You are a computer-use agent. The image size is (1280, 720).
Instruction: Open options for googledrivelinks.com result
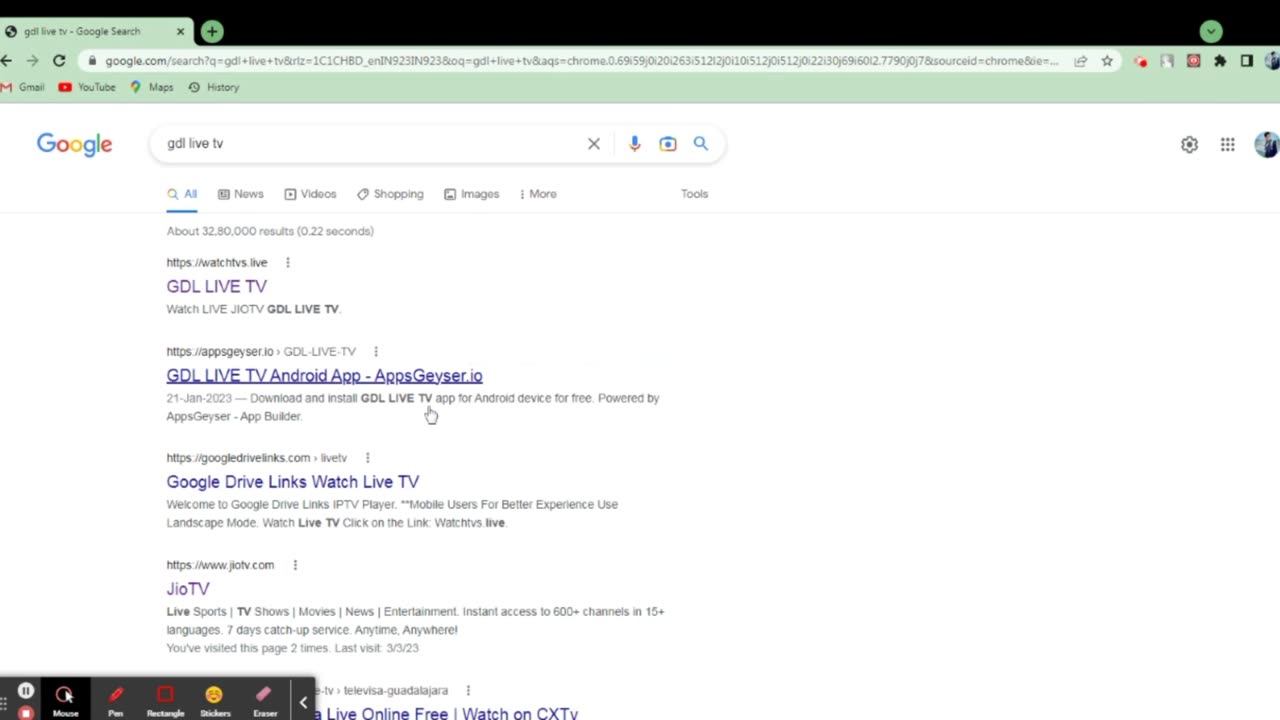click(x=367, y=458)
